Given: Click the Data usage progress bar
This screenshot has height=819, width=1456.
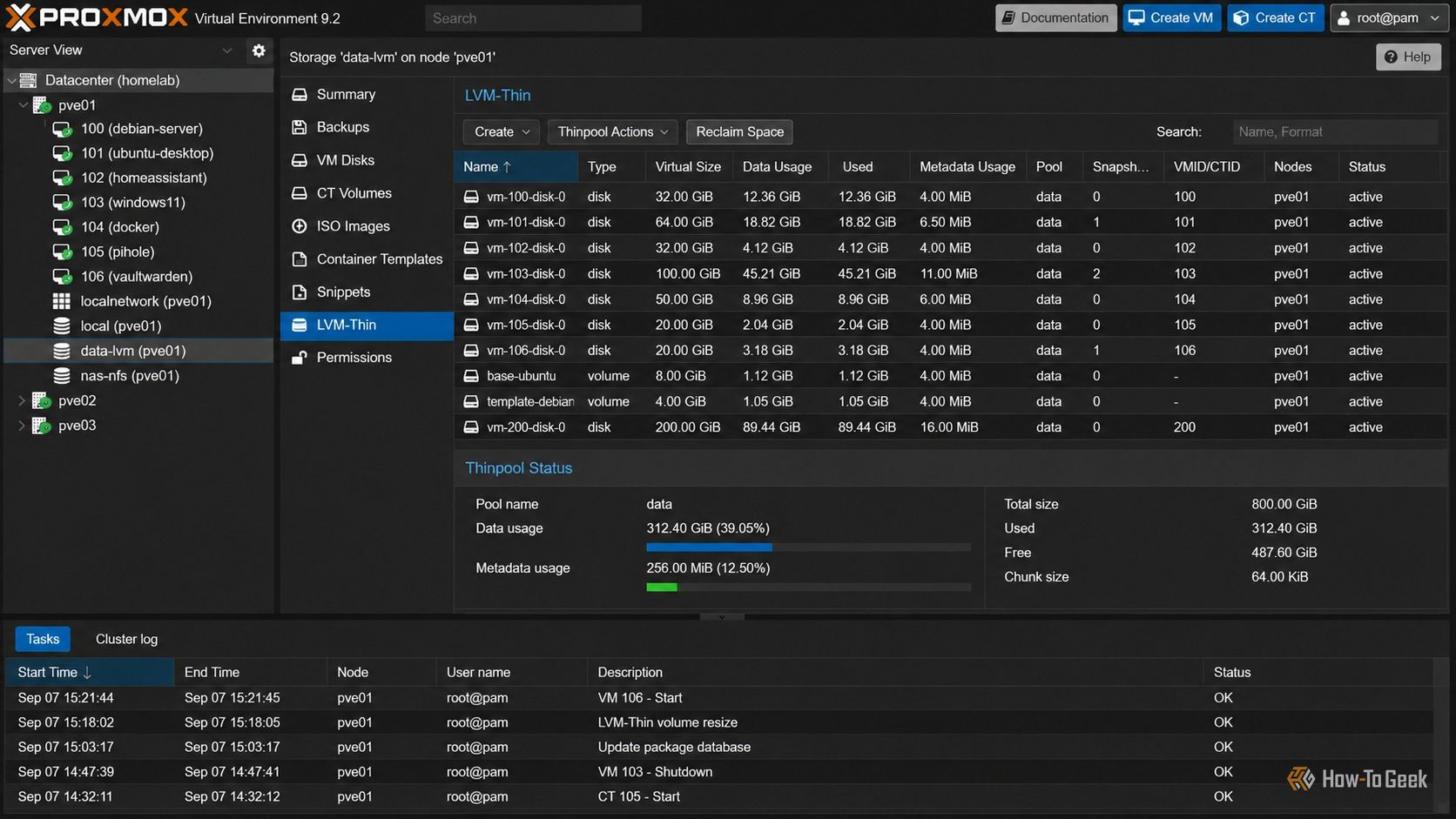Looking at the screenshot, I should pos(808,547).
